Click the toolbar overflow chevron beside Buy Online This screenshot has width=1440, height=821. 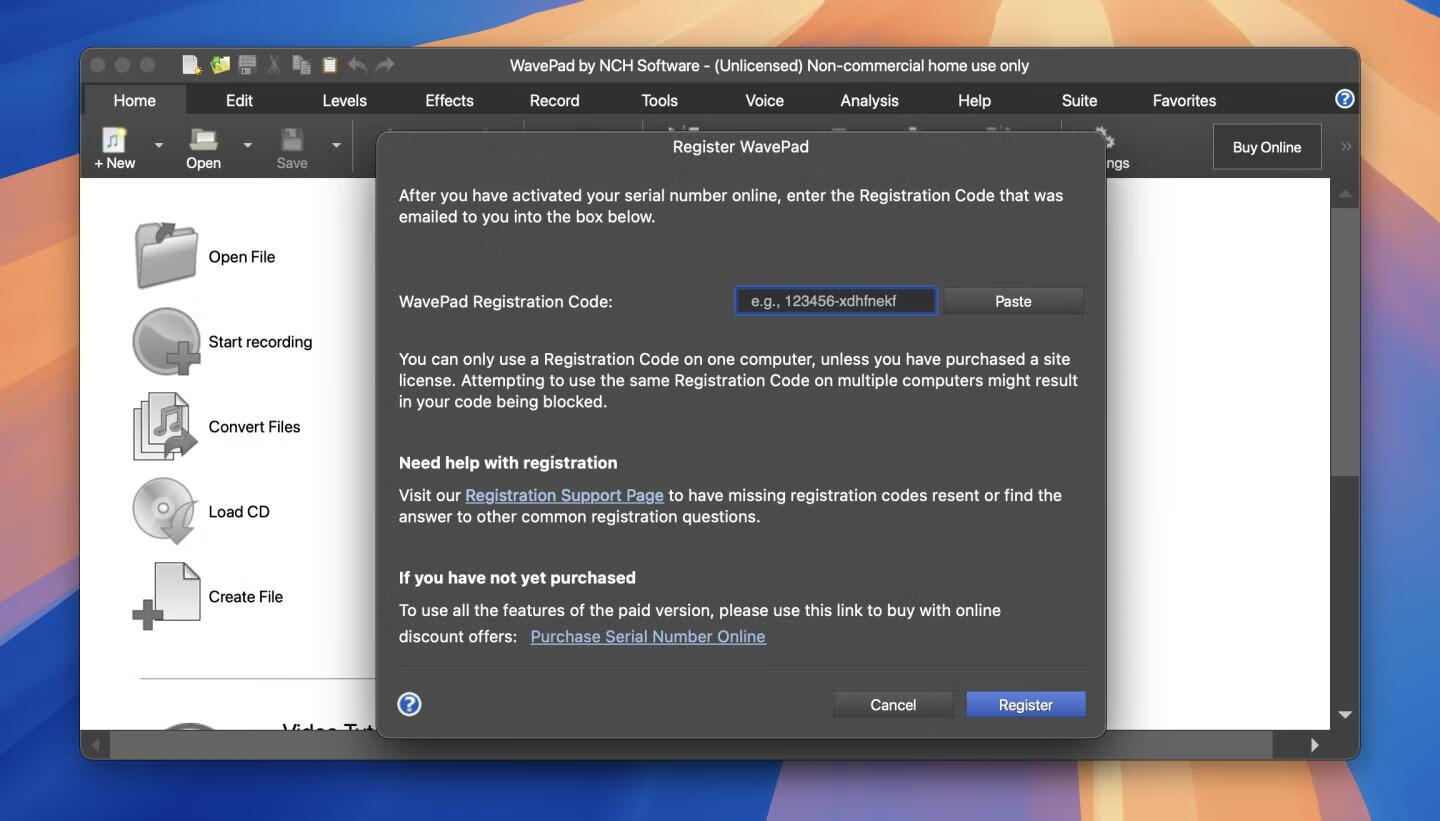point(1346,147)
